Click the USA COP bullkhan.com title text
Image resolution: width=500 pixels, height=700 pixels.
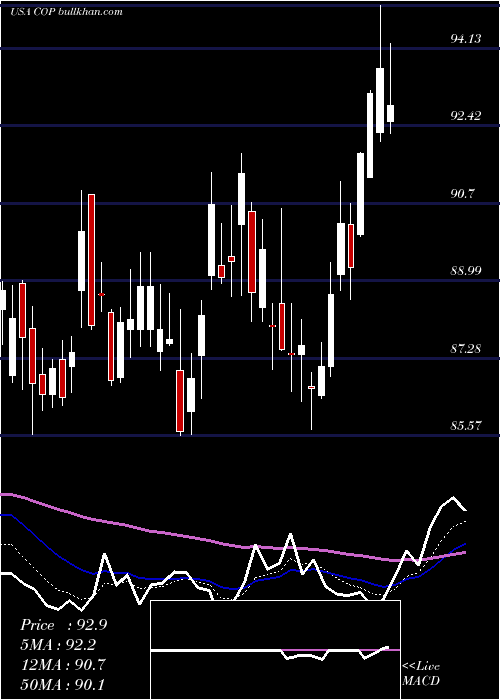(66, 11)
